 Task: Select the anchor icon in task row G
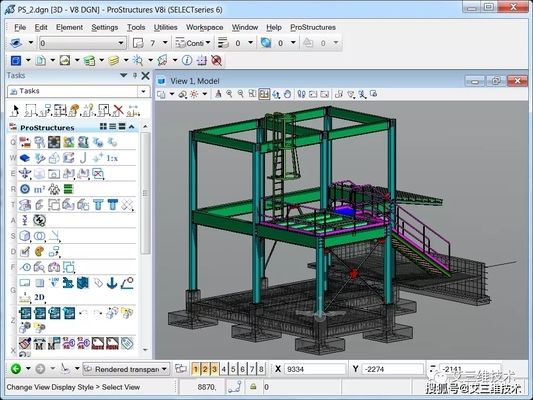112,283
